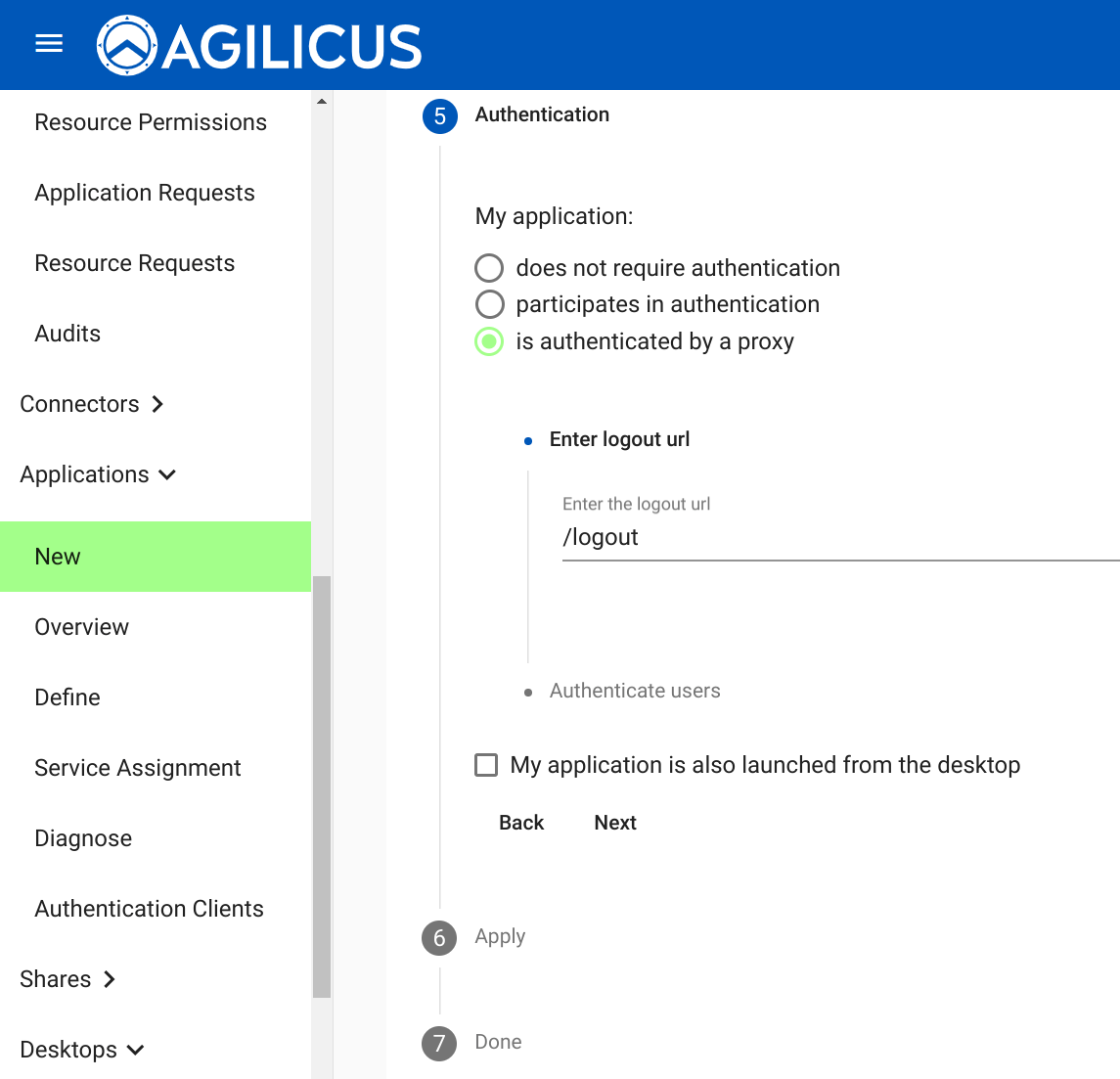This screenshot has height=1079, width=1120.
Task: Select 'does not require authentication' option
Action: 489,268
